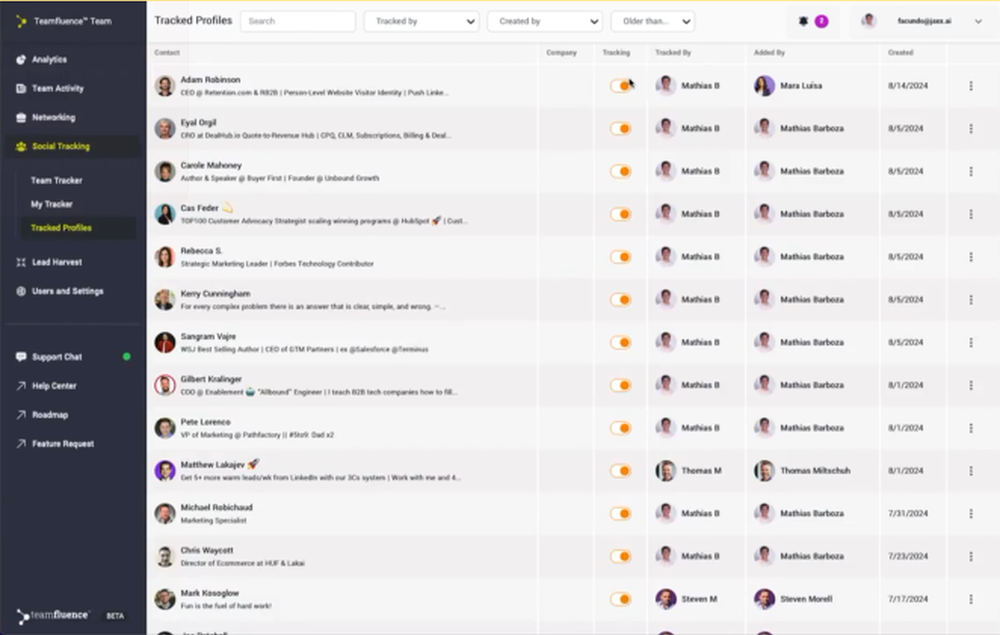This screenshot has height=635, width=1000.
Task: Open row menu for Adam Robinson
Action: point(971,85)
